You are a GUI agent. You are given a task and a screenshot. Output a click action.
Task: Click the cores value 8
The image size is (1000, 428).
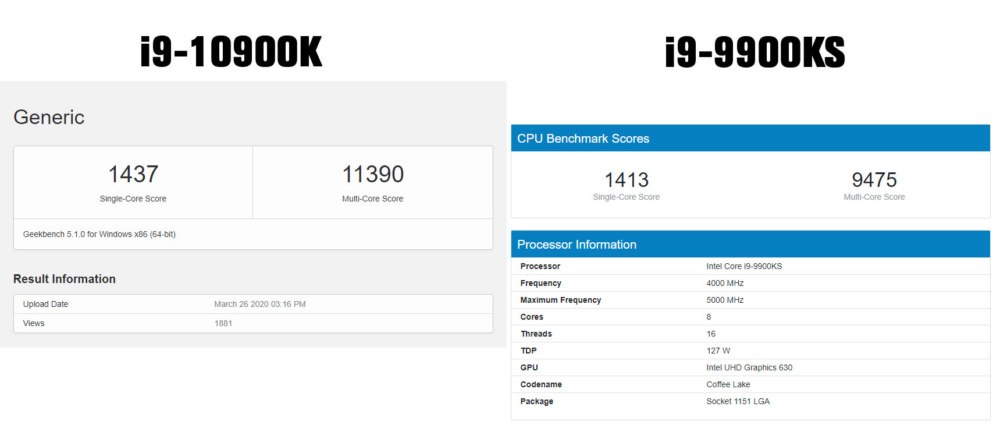[709, 317]
